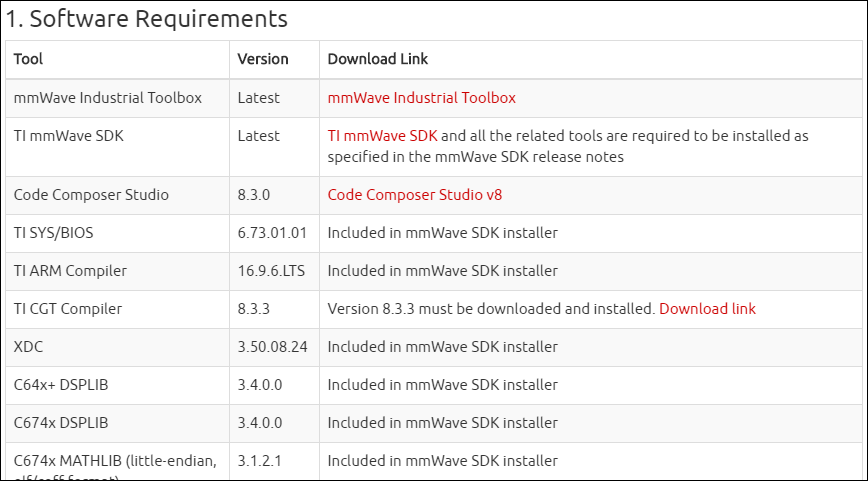Screen dimensions: 868x481
Task: Select the 3.50.08.24 version cell
Action: tap(274, 347)
